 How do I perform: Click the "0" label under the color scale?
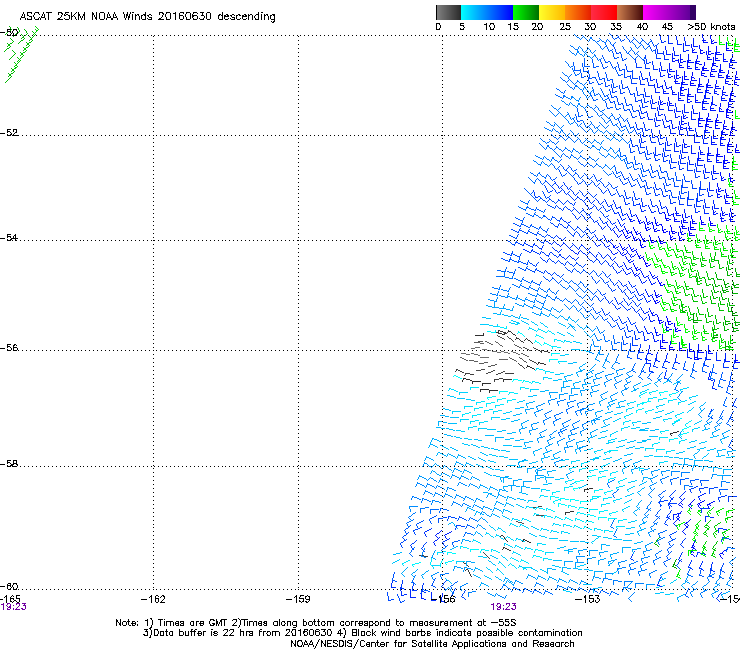click(x=438, y=27)
